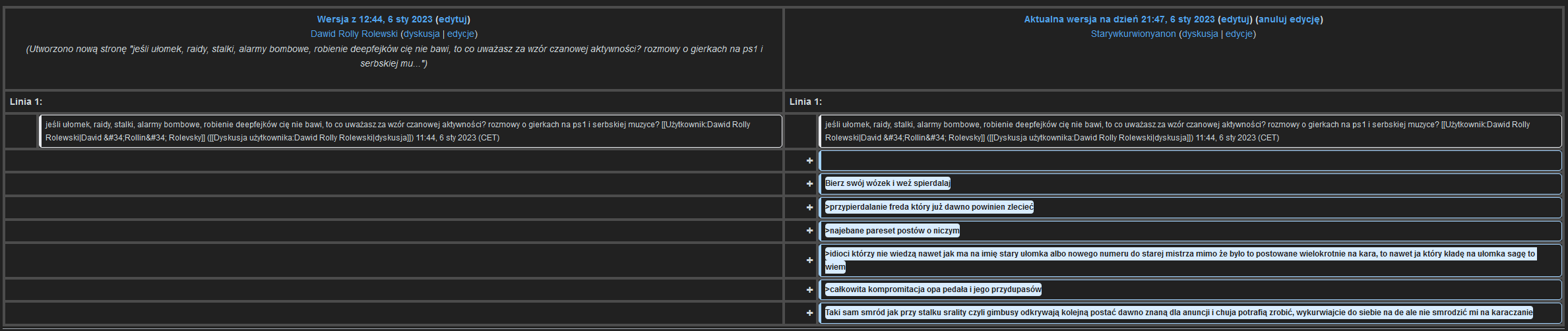Click the plus marker beside '>najebane pareset postów'
This screenshot has width=1568, height=331.
pos(809,231)
